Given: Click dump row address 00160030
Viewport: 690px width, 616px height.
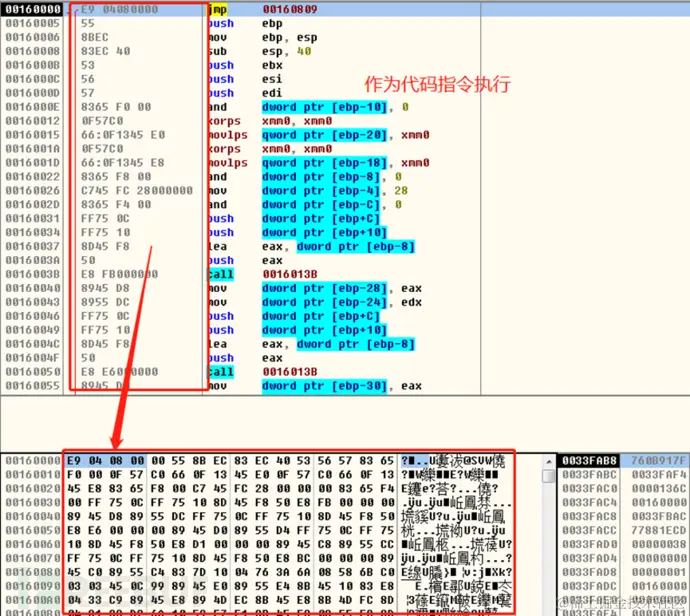Looking at the screenshot, I should [33, 503].
